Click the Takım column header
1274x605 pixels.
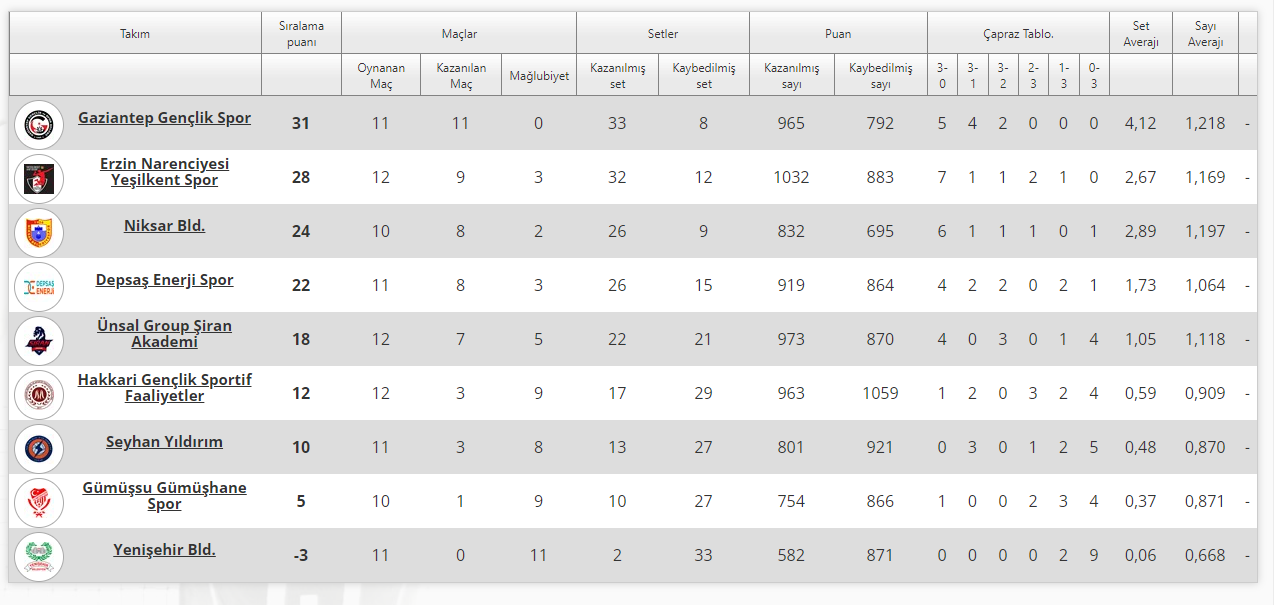[135, 34]
